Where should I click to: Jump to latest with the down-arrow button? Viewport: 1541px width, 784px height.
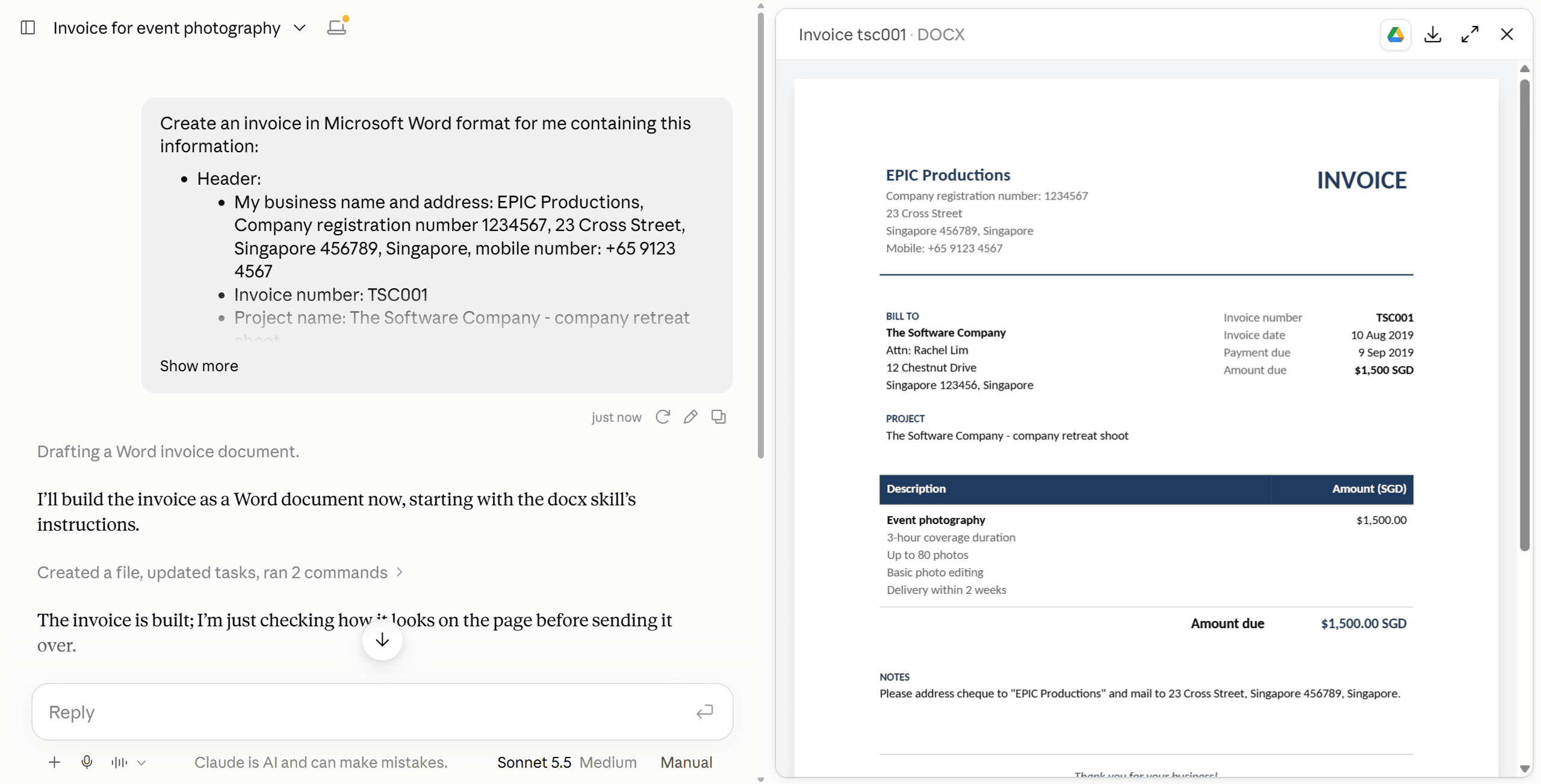382,640
